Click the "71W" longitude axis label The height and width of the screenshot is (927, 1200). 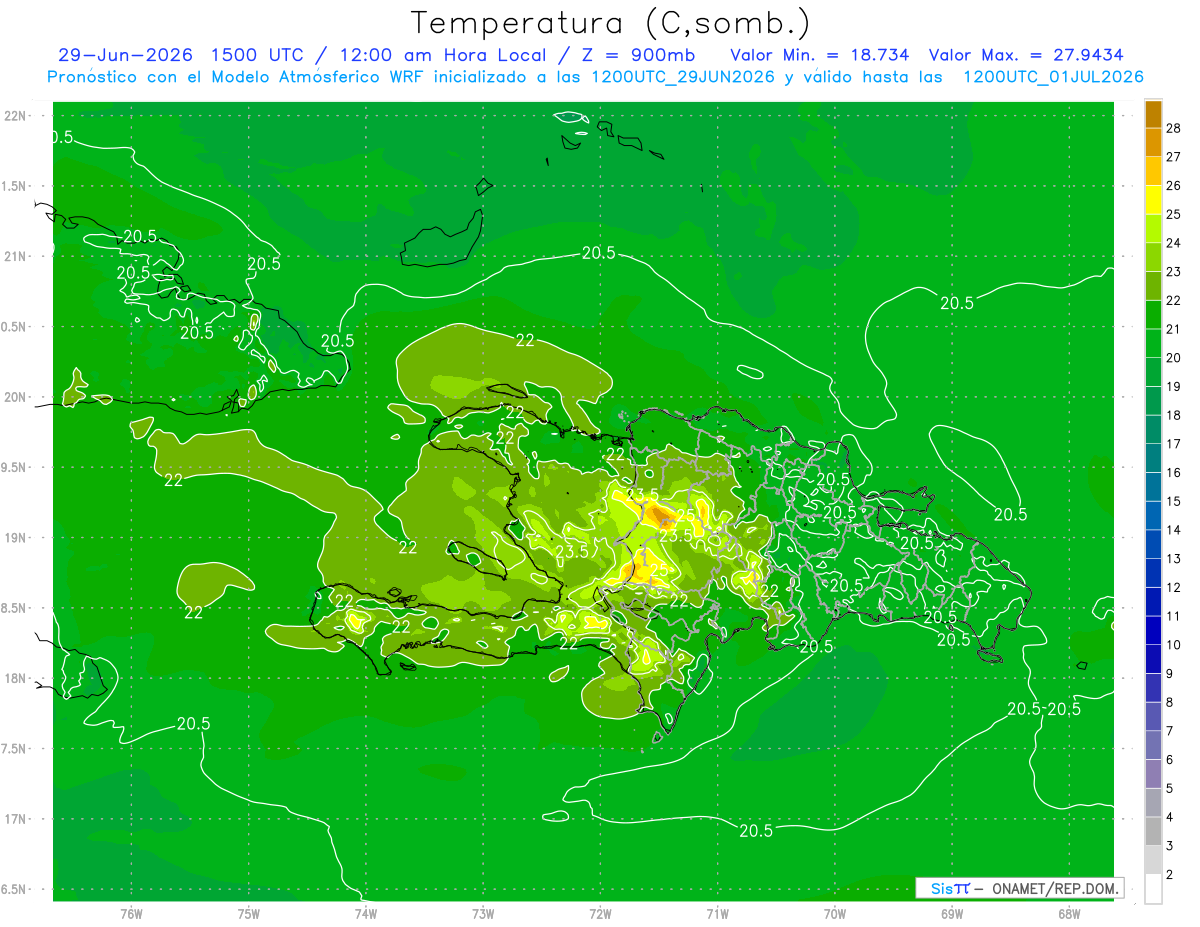coord(717,914)
